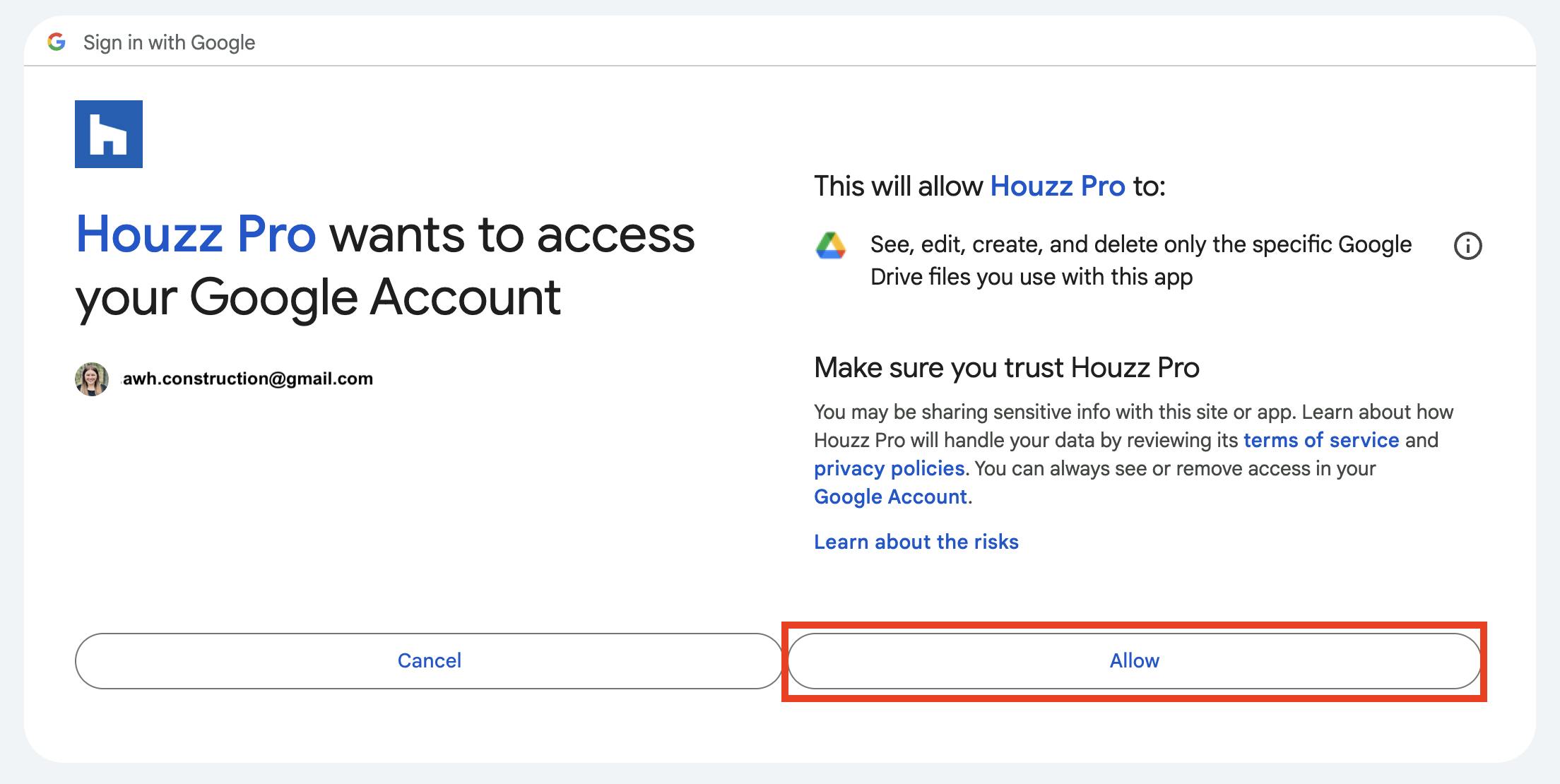Image resolution: width=1560 pixels, height=784 pixels.
Task: Open the terms of service link
Action: (1320, 440)
